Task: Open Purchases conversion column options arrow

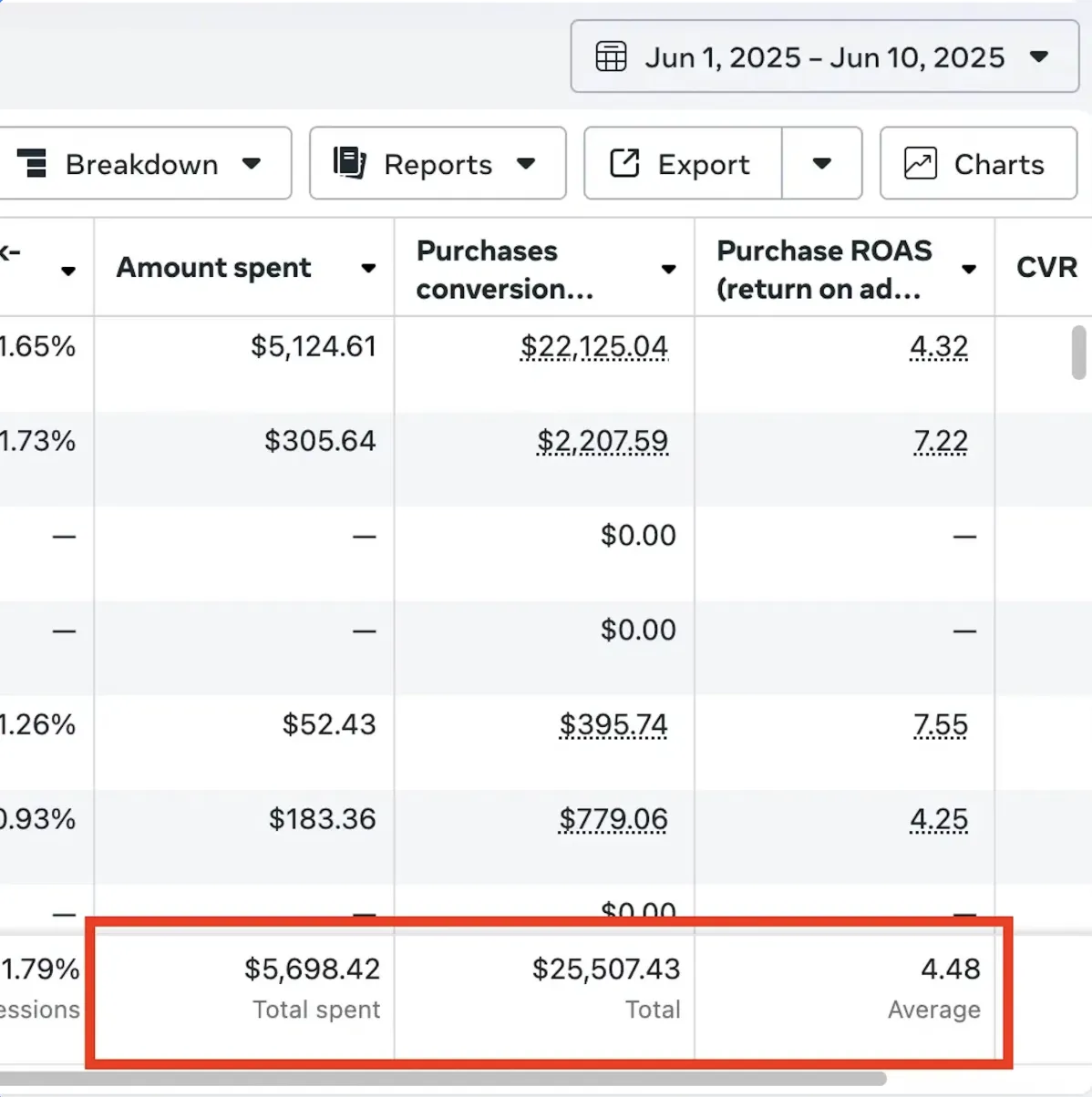Action: (668, 269)
